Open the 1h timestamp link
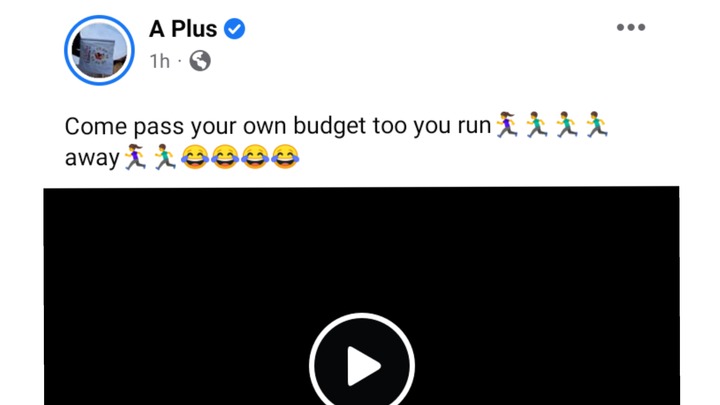720x405 pixels. tap(160, 61)
